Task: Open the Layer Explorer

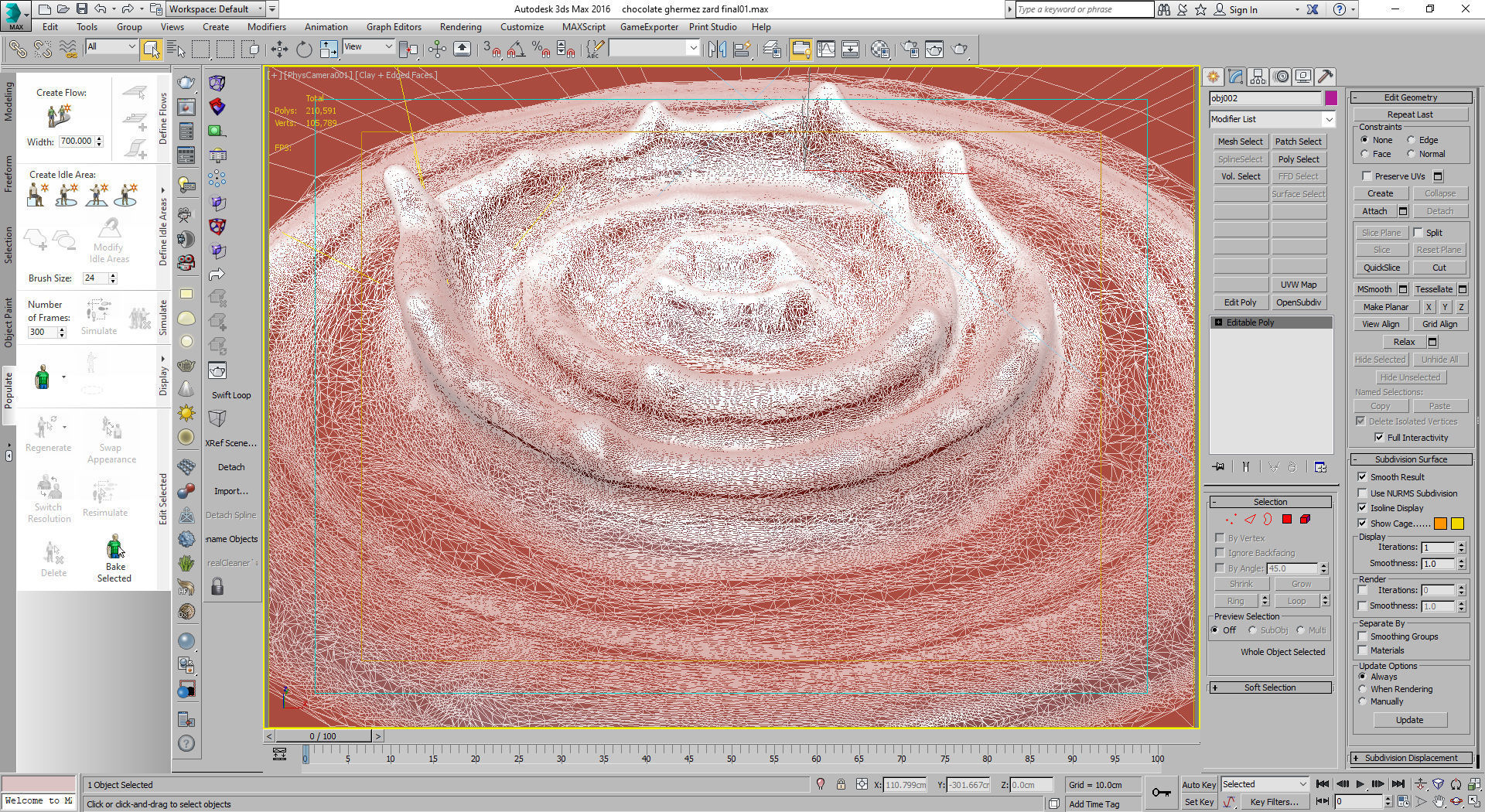Action: [772, 49]
